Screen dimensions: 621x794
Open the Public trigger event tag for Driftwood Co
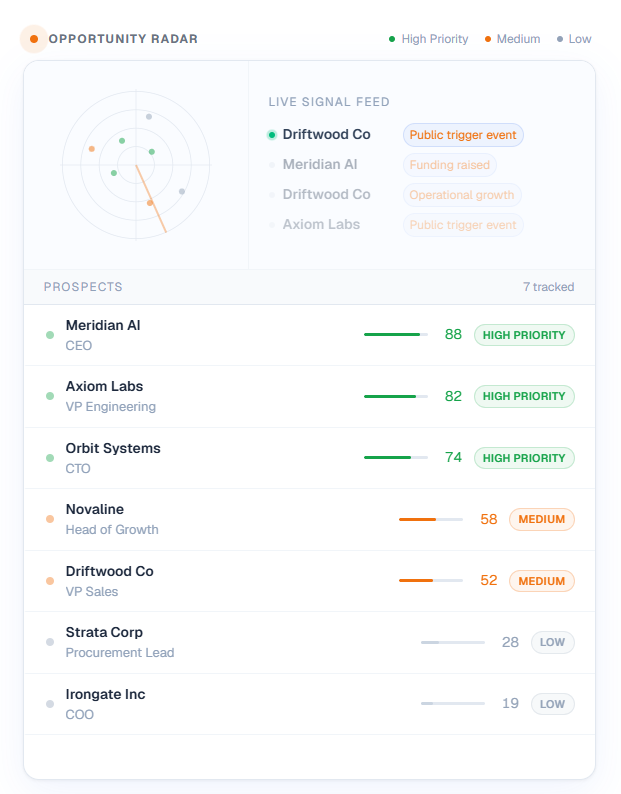click(463, 135)
